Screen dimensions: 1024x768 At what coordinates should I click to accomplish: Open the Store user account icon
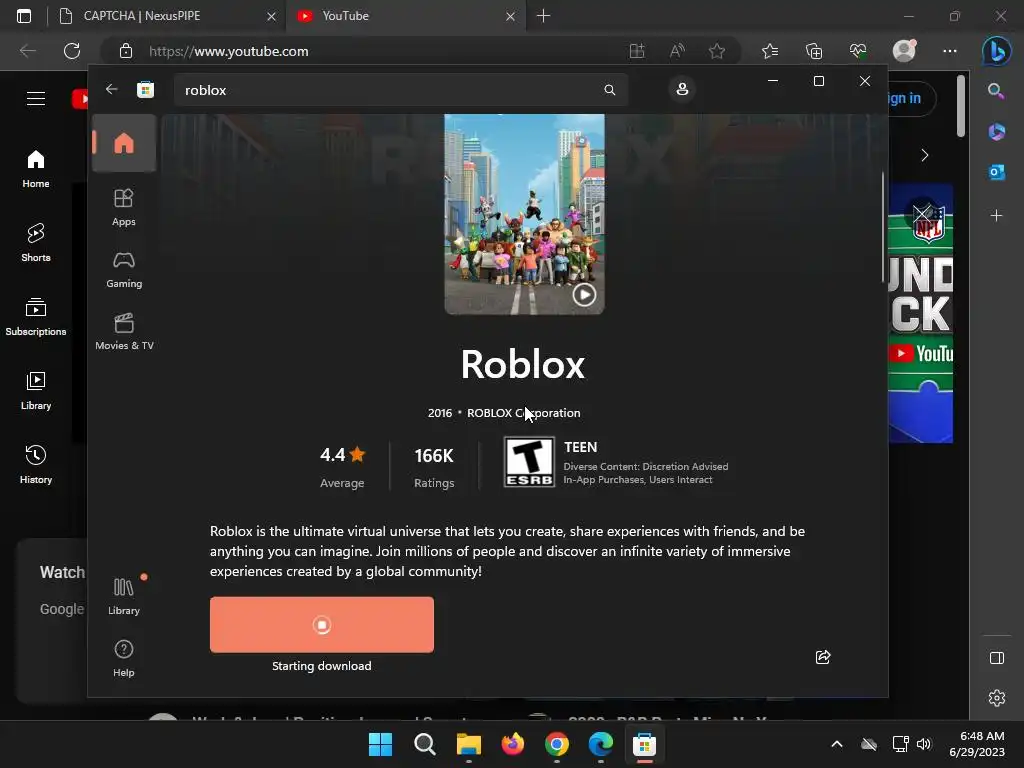tap(682, 89)
